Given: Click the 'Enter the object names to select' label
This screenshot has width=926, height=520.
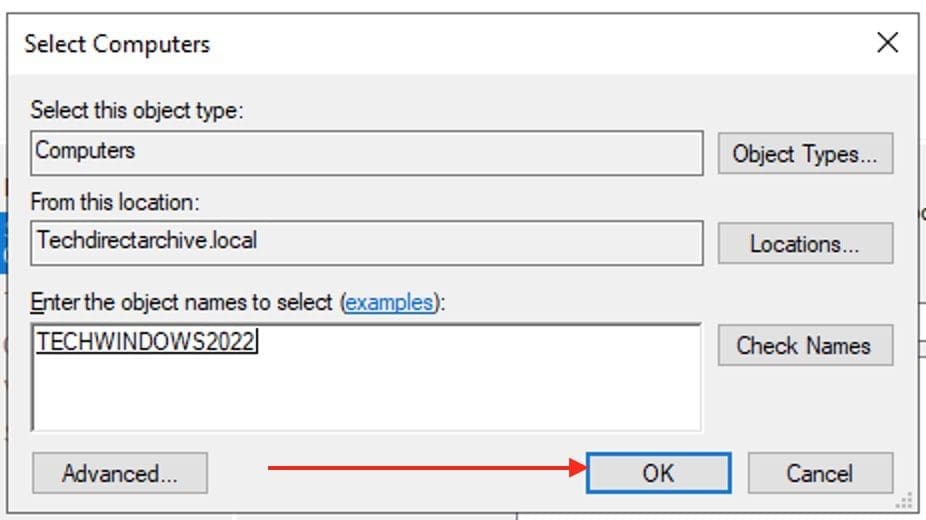Looking at the screenshot, I should click(184, 302).
